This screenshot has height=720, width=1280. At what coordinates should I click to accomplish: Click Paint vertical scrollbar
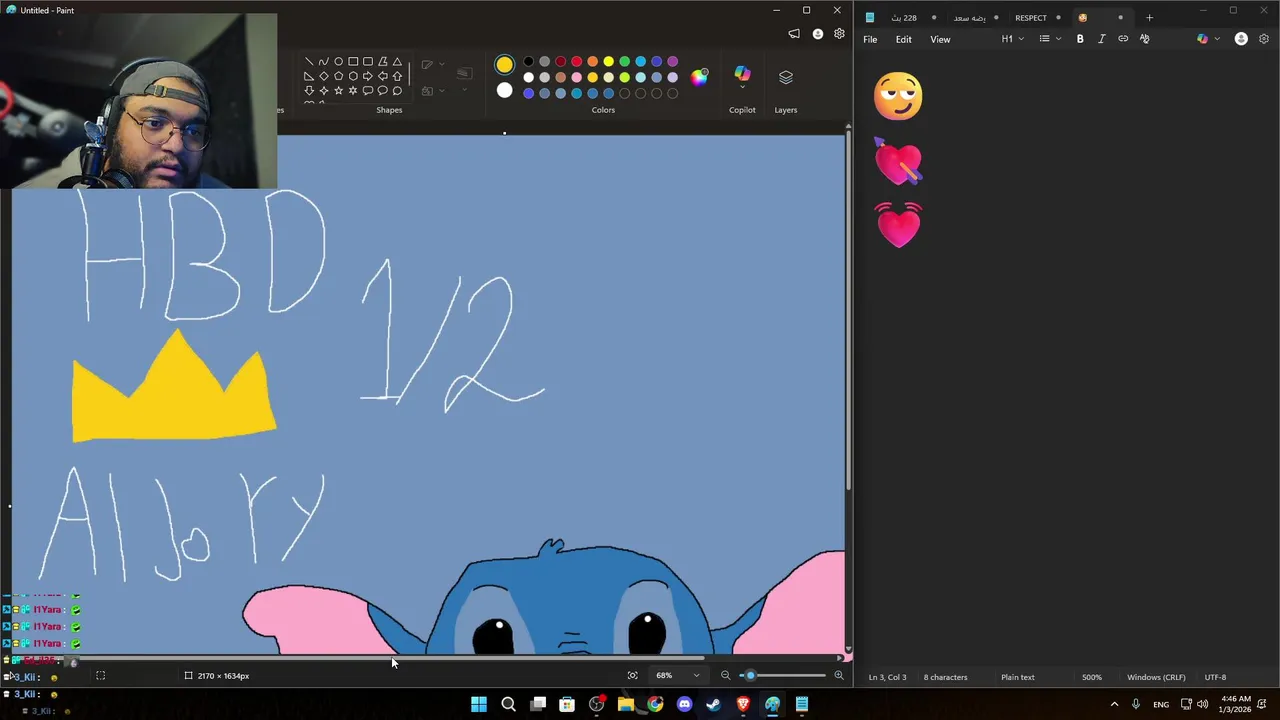point(848,310)
